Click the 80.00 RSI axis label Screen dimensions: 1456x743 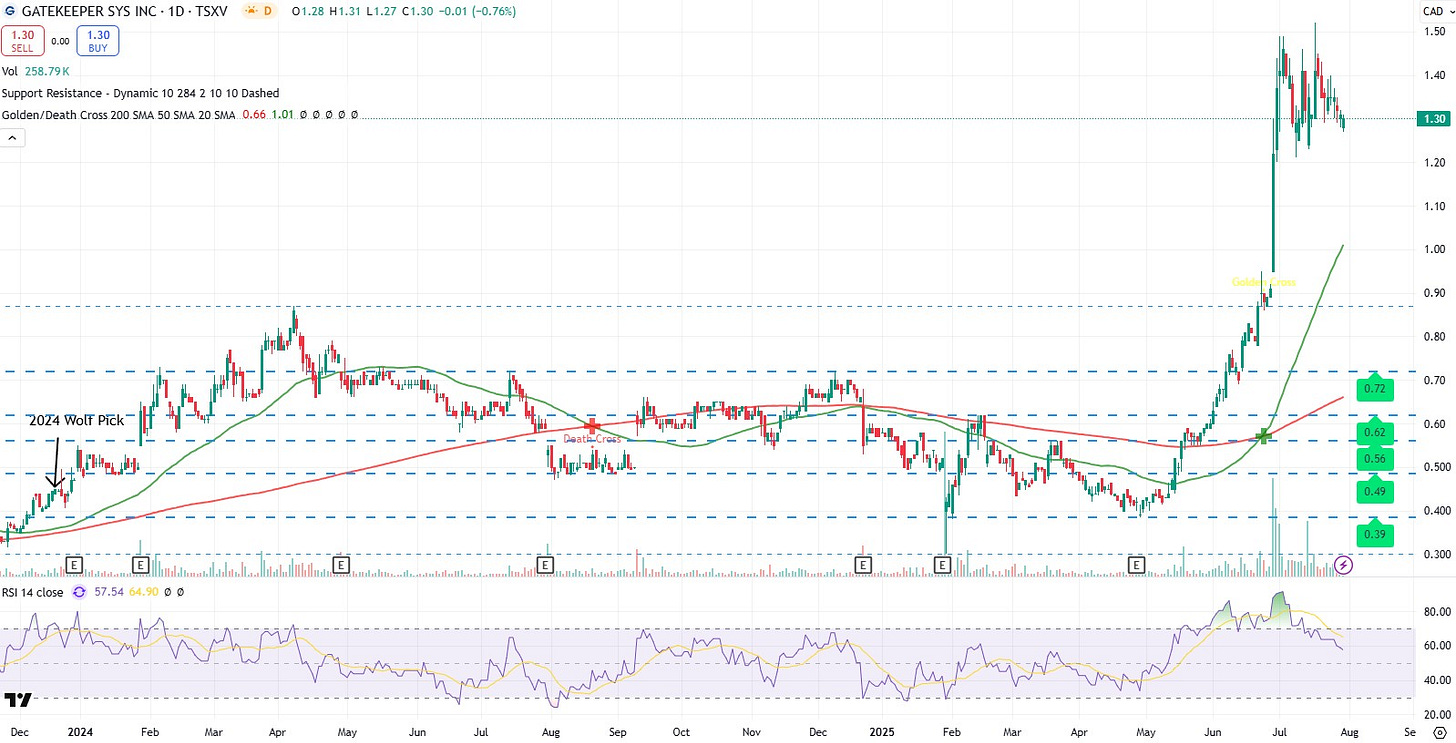pos(1436,611)
